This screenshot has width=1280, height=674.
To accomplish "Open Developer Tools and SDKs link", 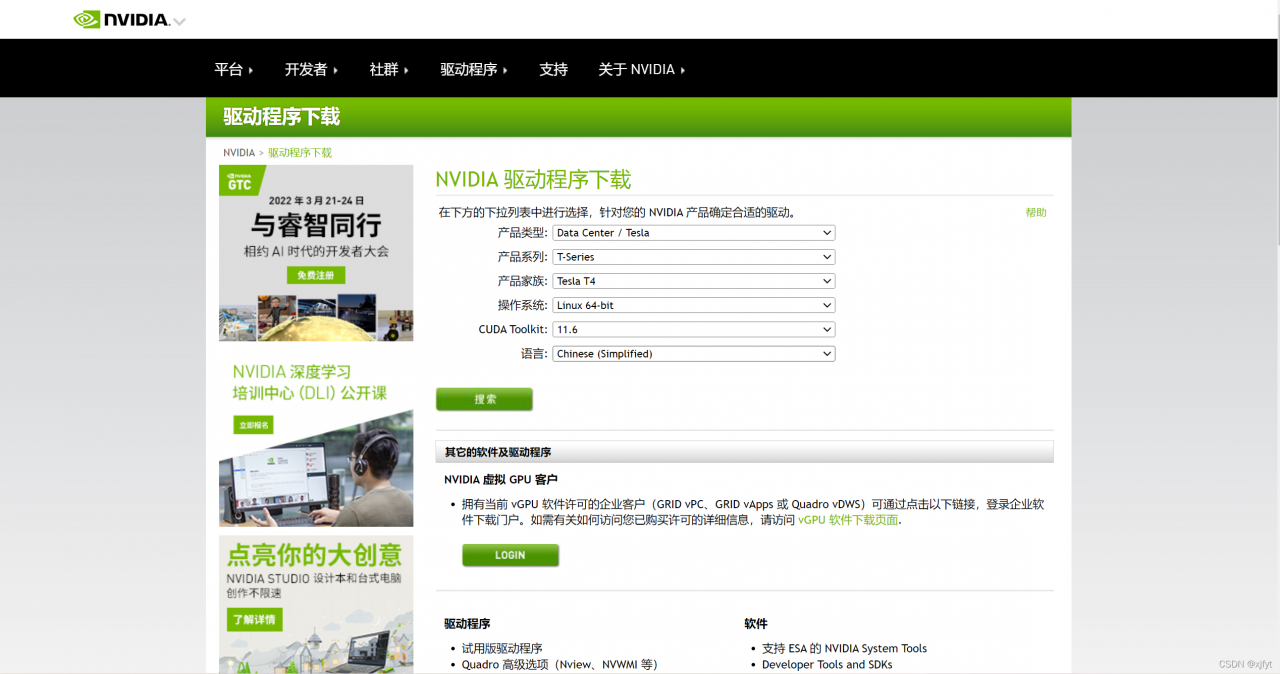I will [x=827, y=664].
